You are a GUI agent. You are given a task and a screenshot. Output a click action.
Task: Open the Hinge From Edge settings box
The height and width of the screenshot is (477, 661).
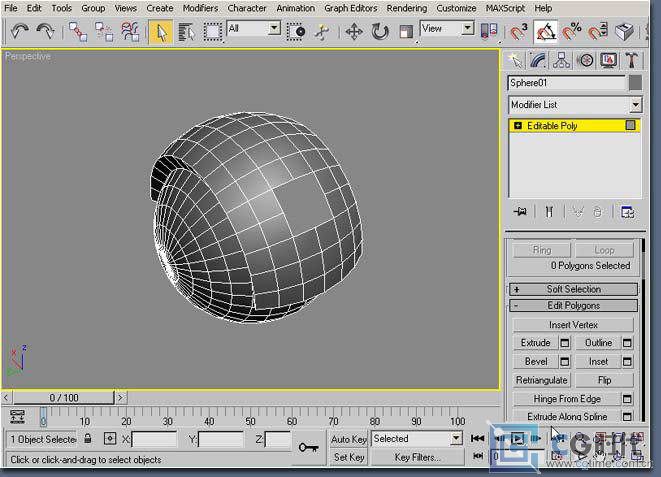pyautogui.click(x=627, y=399)
